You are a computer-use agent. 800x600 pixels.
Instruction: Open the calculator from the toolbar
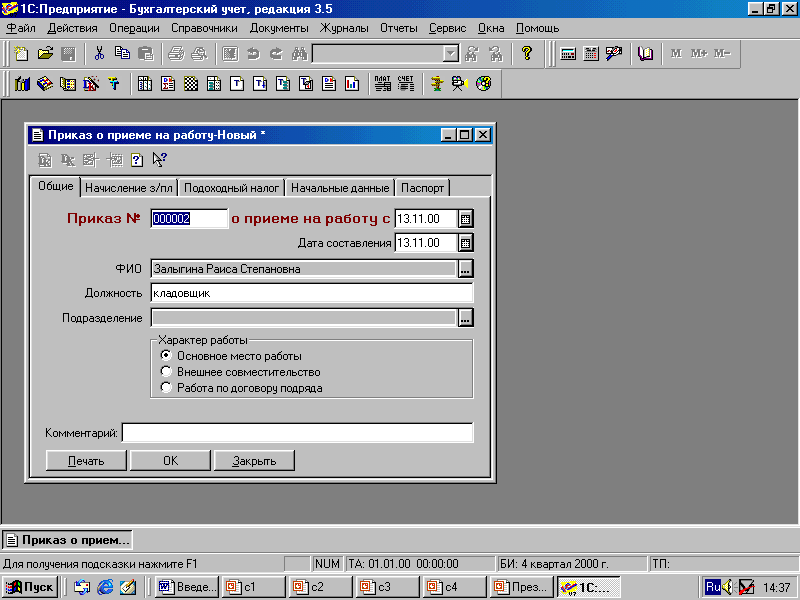pyautogui.click(x=567, y=54)
